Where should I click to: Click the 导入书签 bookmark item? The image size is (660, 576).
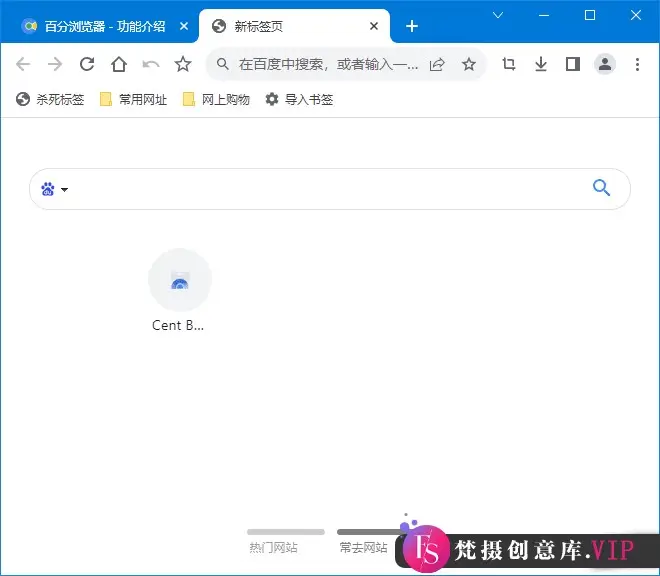pyautogui.click(x=299, y=99)
